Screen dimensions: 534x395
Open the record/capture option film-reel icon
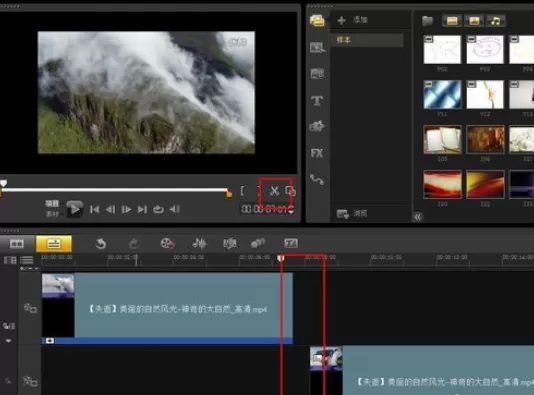pyautogui.click(x=167, y=243)
